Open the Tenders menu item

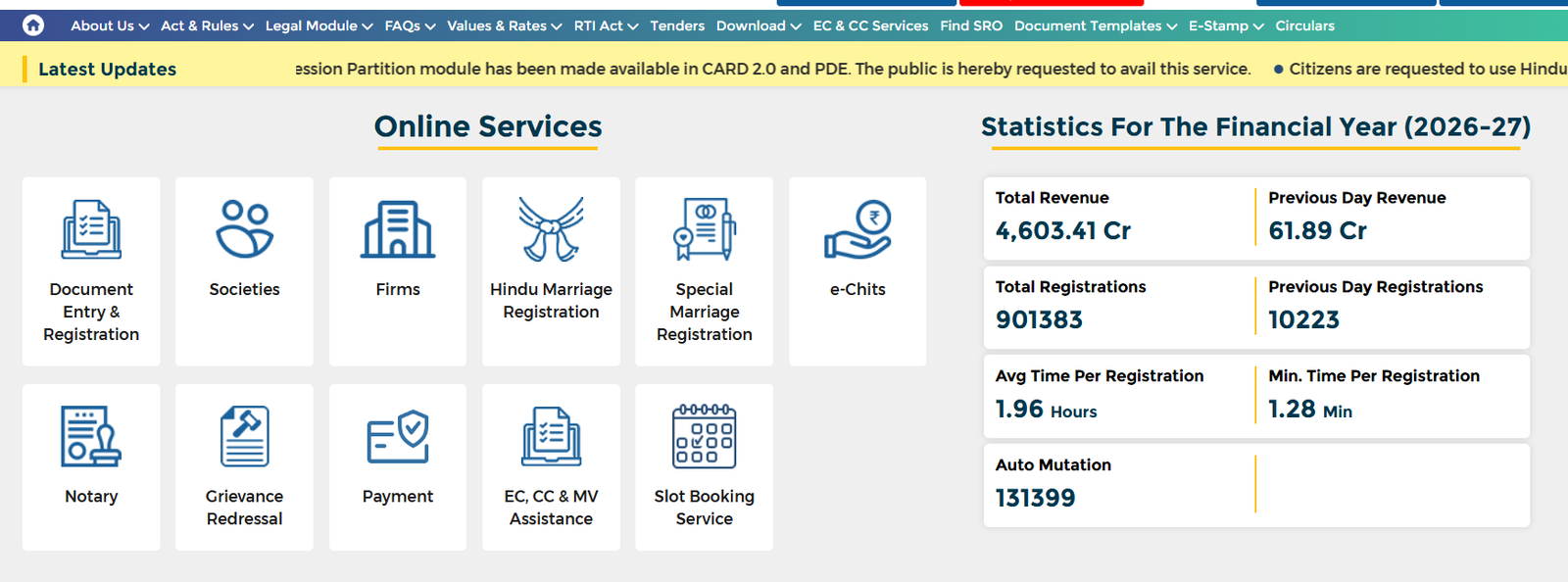(x=677, y=25)
